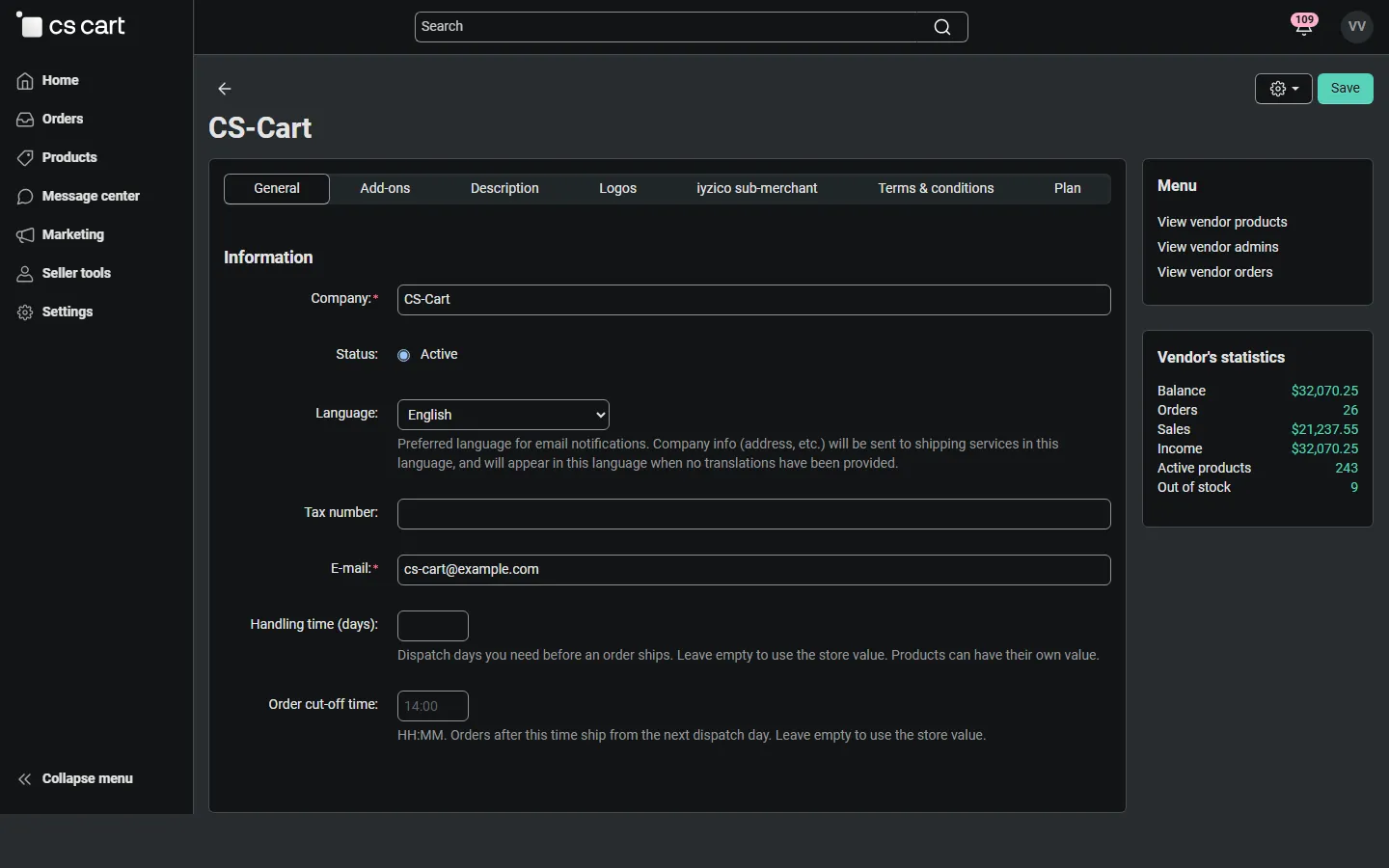Click the Balance value $32,070.25
Viewport: 1389px width, 868px height.
[x=1324, y=391]
